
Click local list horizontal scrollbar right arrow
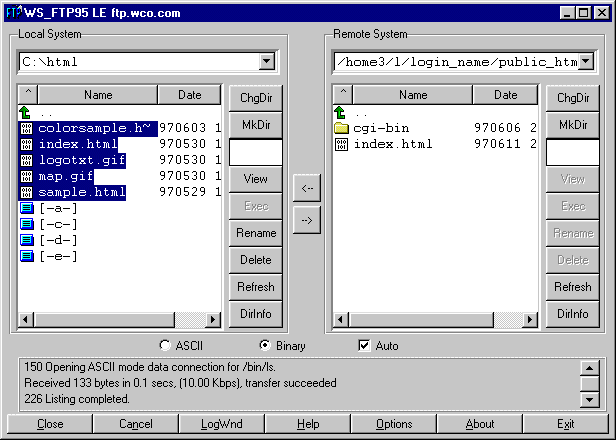213,319
